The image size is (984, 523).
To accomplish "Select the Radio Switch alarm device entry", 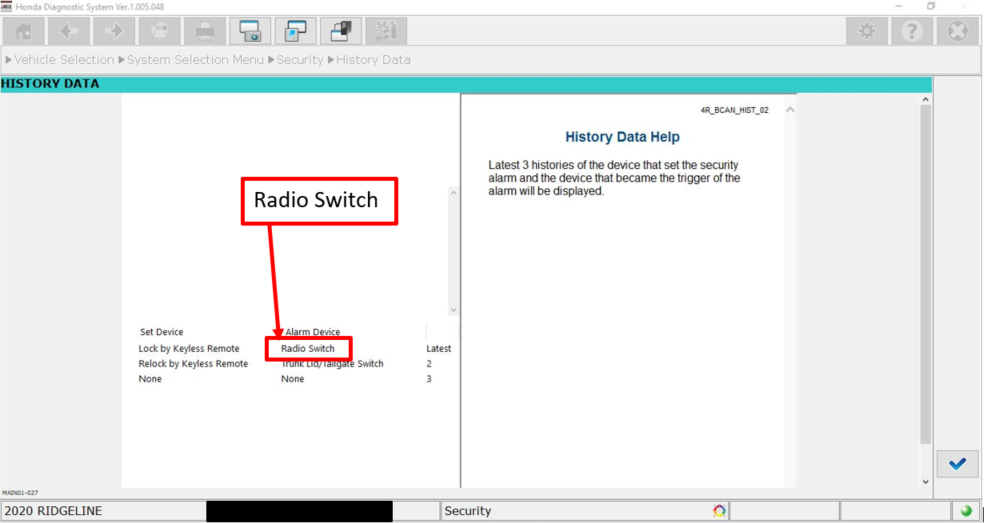I will click(x=308, y=349).
